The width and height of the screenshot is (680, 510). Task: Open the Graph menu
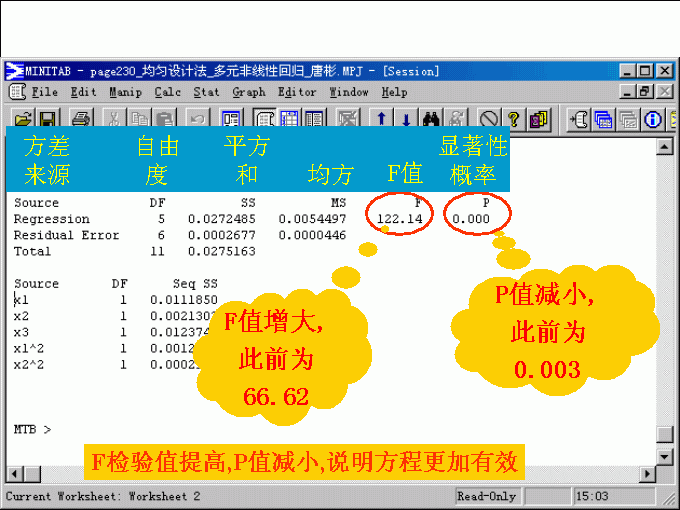tap(248, 92)
